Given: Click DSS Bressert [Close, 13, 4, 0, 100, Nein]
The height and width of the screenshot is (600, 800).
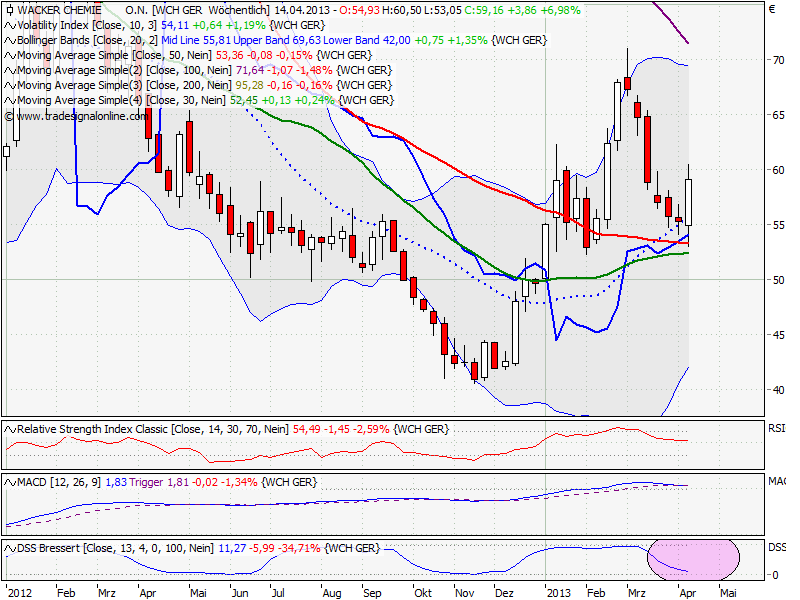Looking at the screenshot, I should [x=115, y=548].
